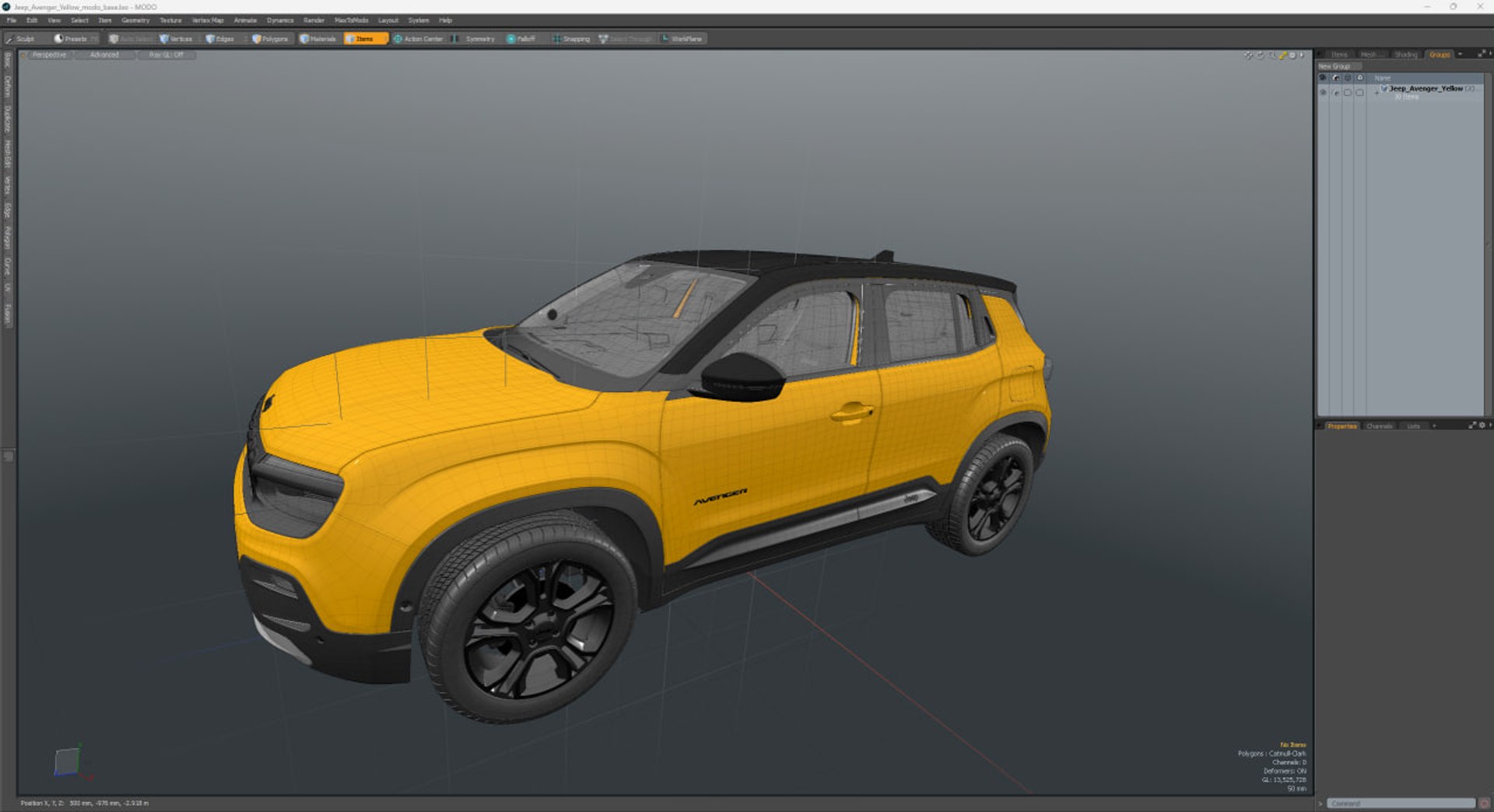Toggle third column checkbox of Jeep_Avenger_Yellow
Viewport: 1494px width, 812px height.
click(x=1348, y=93)
